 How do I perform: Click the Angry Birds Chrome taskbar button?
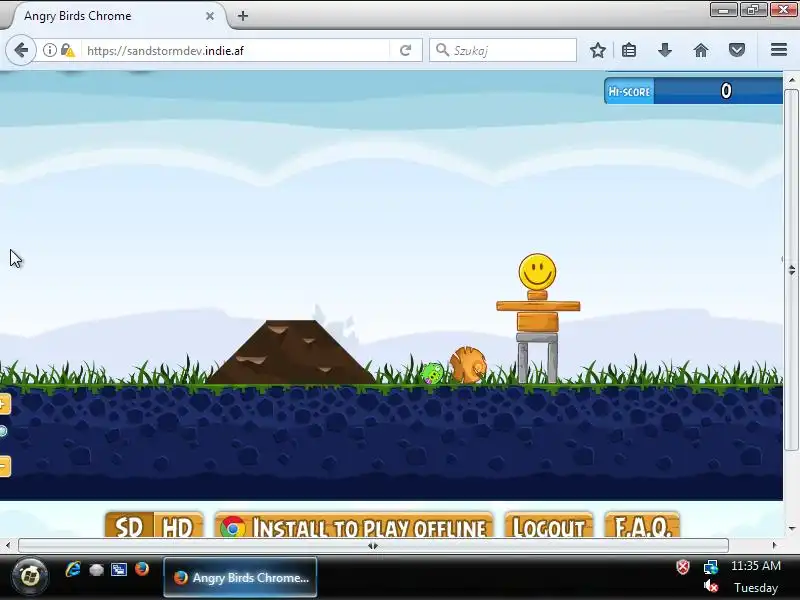[240, 578]
